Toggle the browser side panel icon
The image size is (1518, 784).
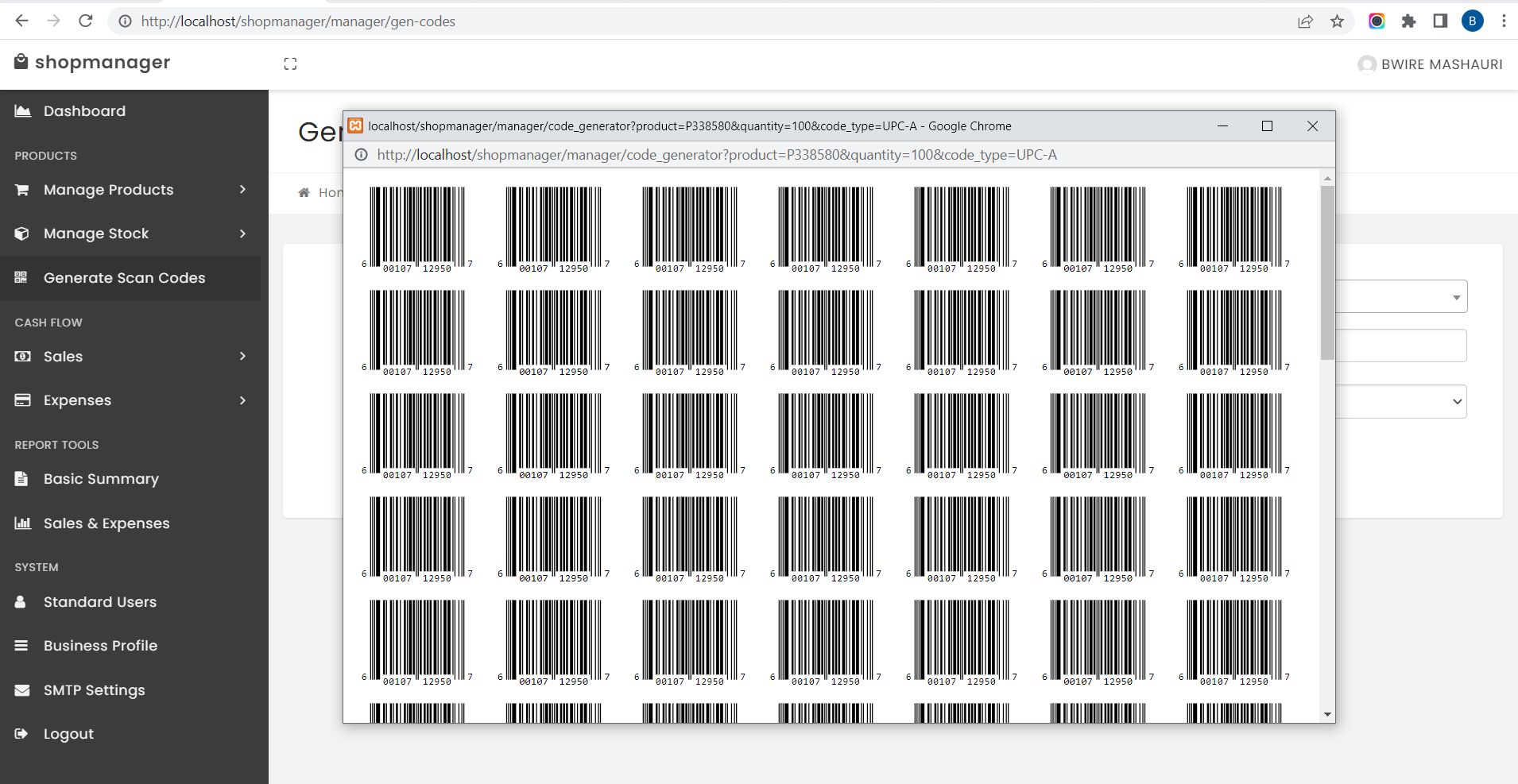[1440, 21]
